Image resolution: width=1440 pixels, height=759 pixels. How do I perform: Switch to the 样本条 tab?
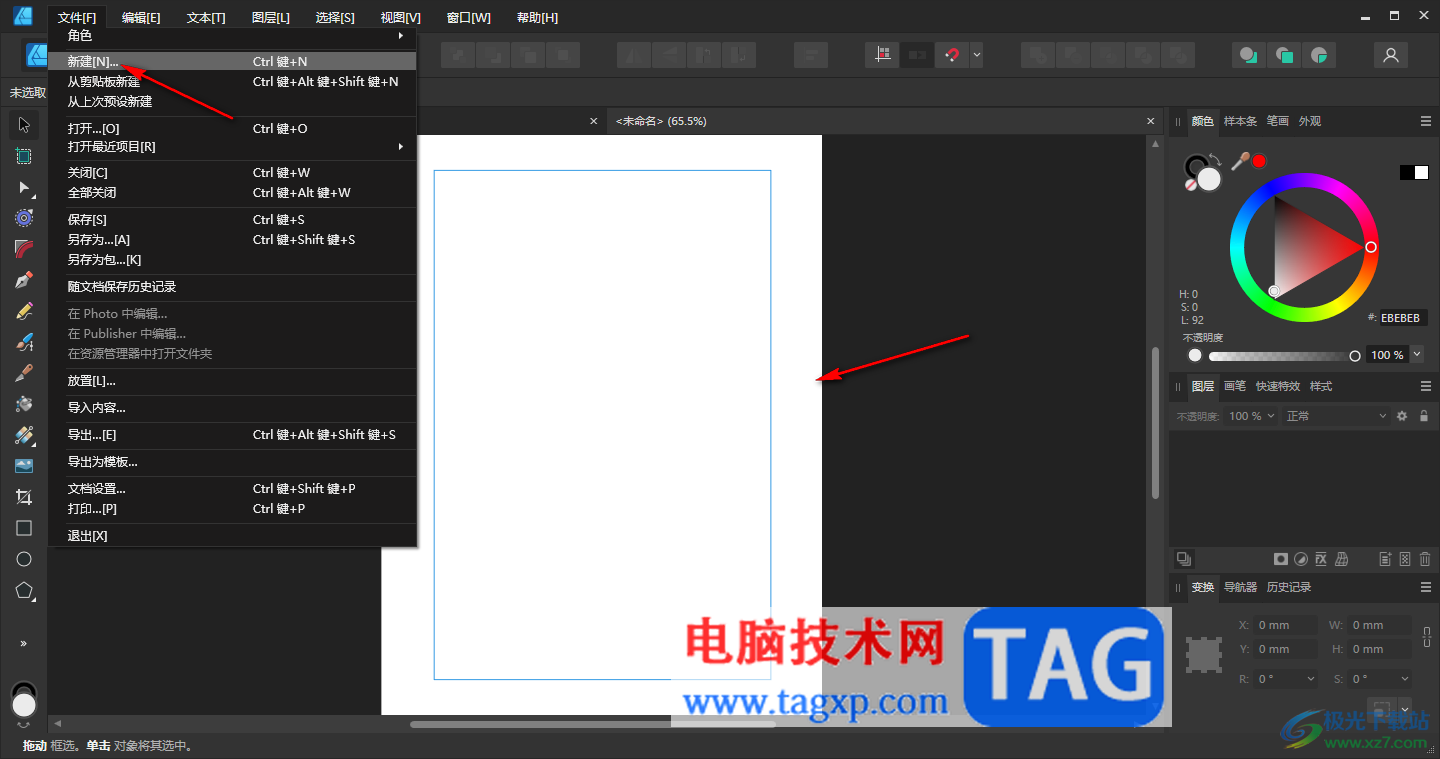coord(1241,121)
